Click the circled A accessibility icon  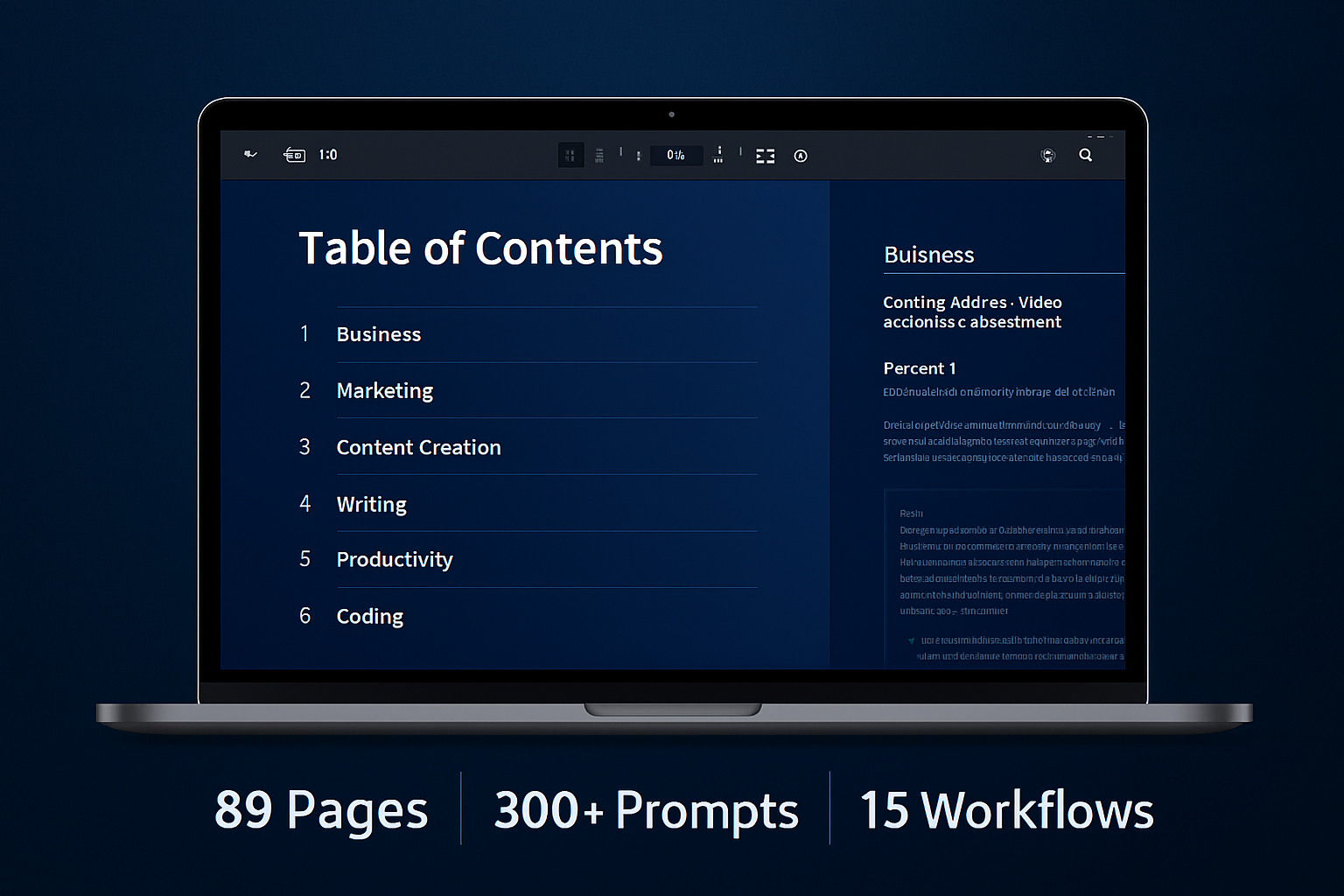(800, 155)
